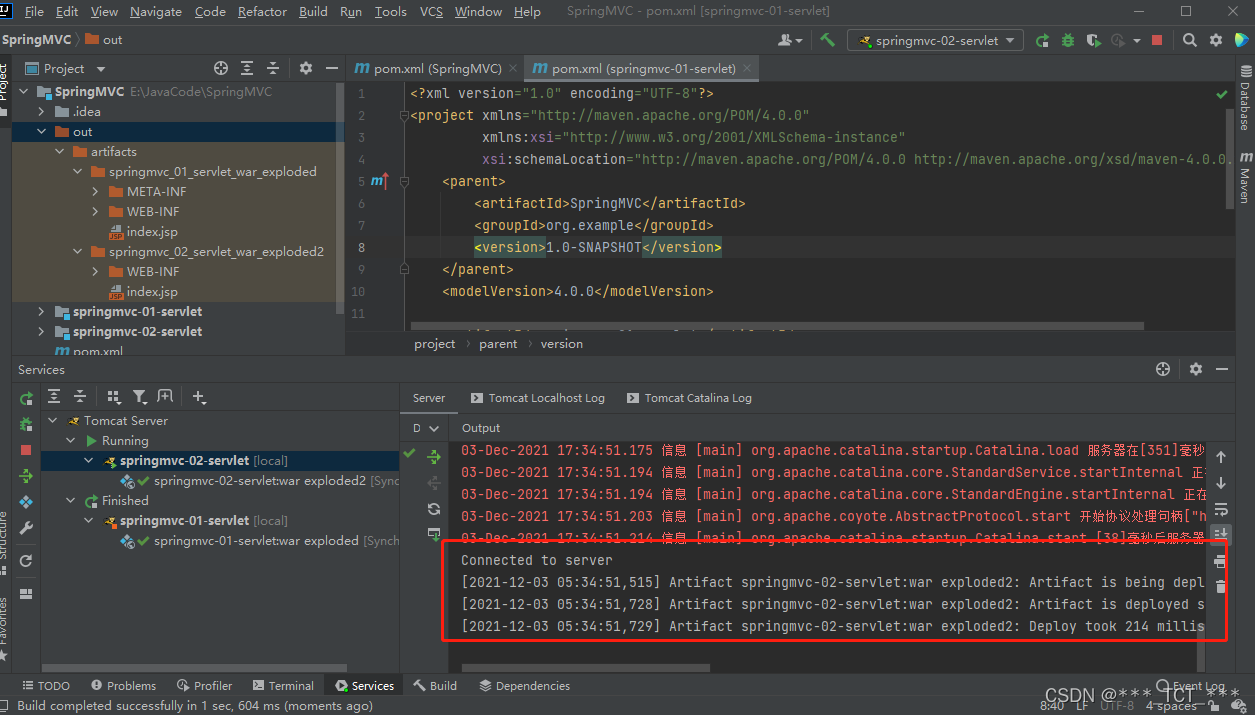The image size is (1255, 715).
Task: Click the console scroll-down arrow icon
Action: pos(1221,483)
